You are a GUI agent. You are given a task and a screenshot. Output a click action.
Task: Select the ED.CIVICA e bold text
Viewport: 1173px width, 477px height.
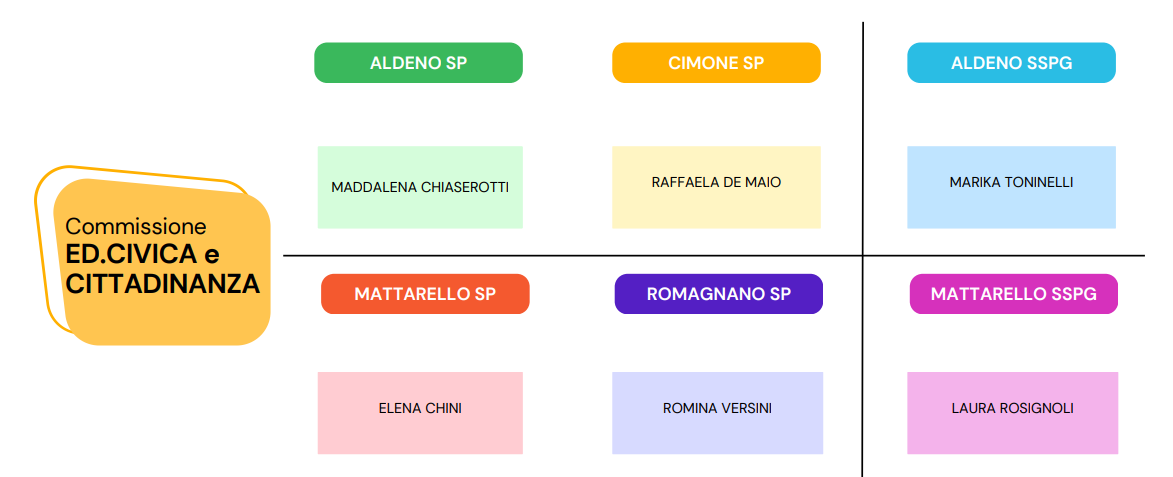(x=143, y=254)
